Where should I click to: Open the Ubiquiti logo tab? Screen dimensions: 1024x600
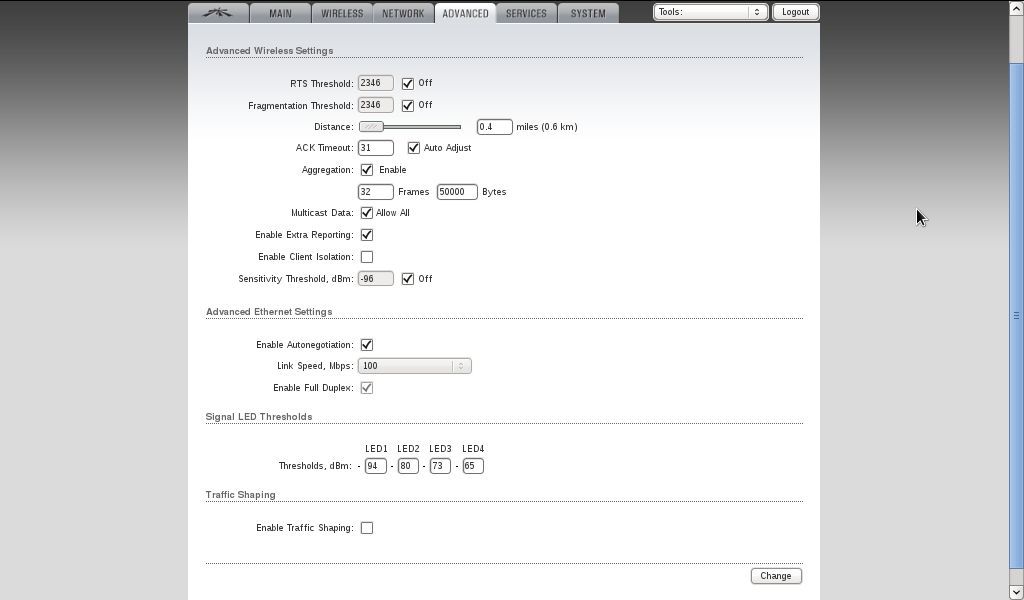pyautogui.click(x=218, y=13)
